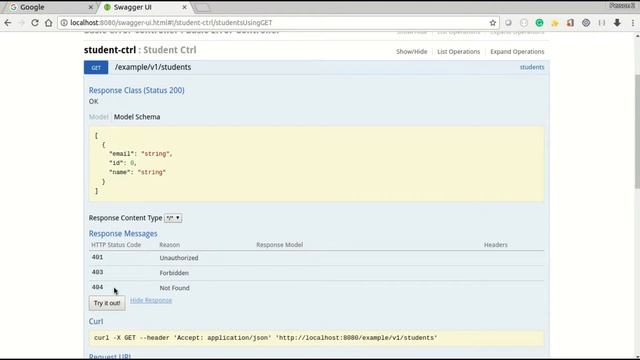Click the yellow JSON model schema box
640x360 pixels.
coord(316,164)
